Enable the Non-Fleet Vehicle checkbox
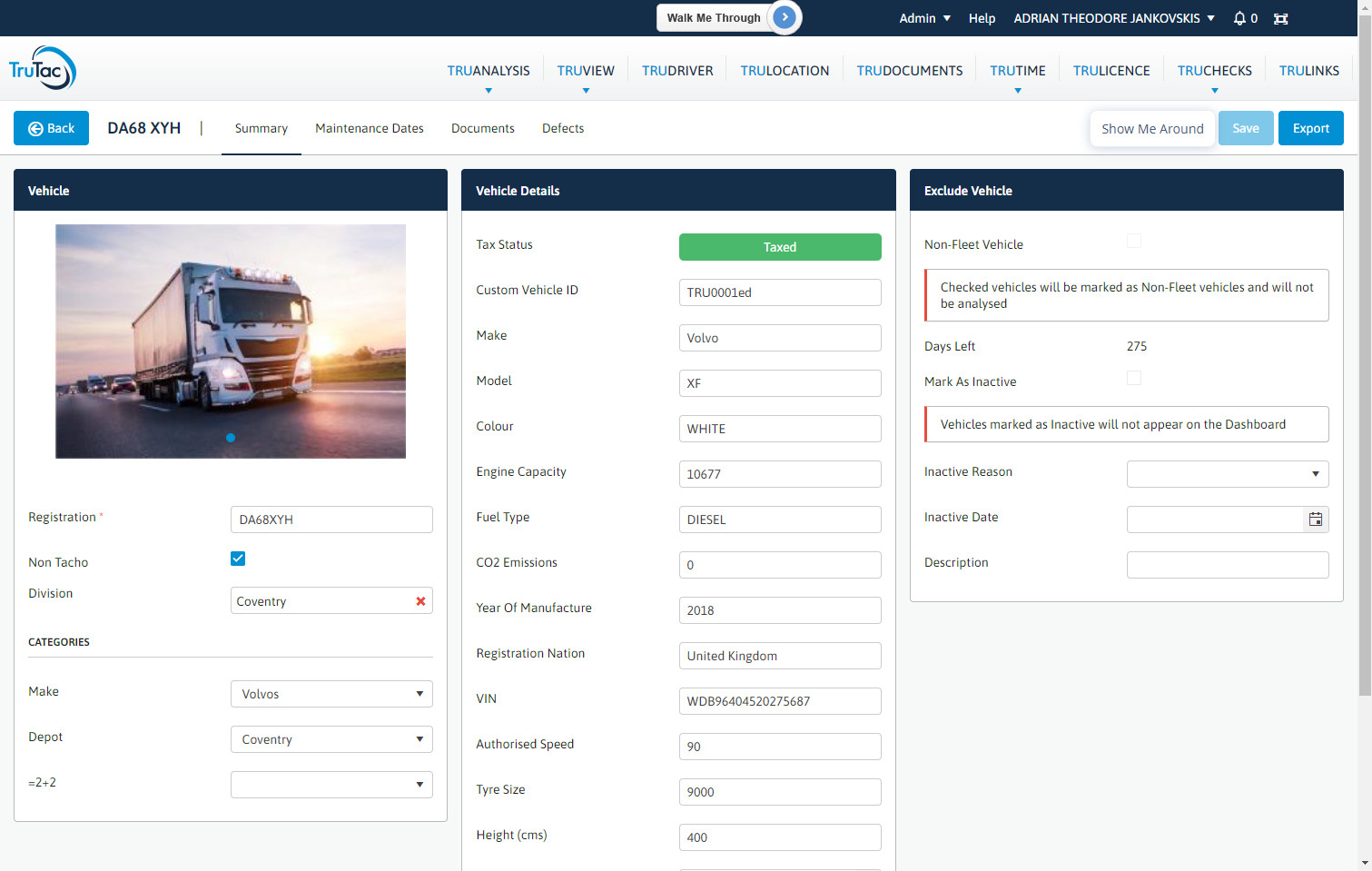1372x871 pixels. [1134, 240]
